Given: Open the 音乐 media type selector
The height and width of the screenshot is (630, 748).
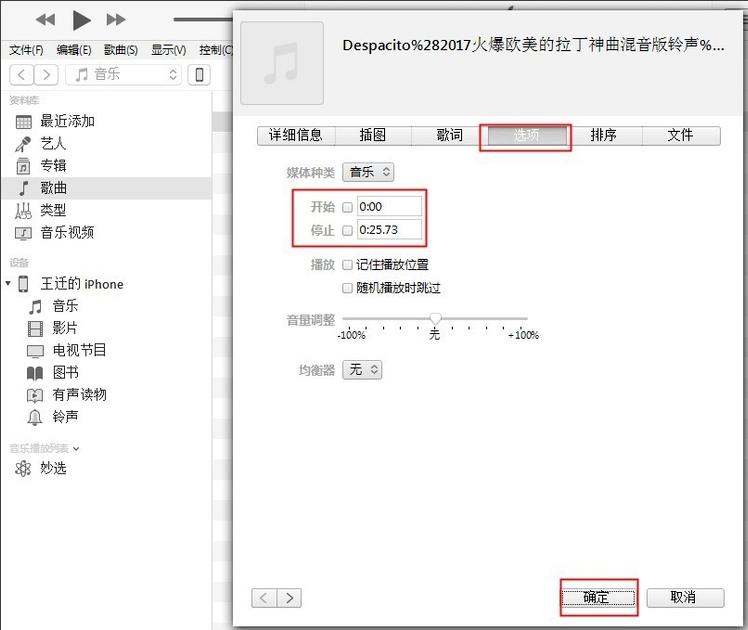Looking at the screenshot, I should click(124, 74).
